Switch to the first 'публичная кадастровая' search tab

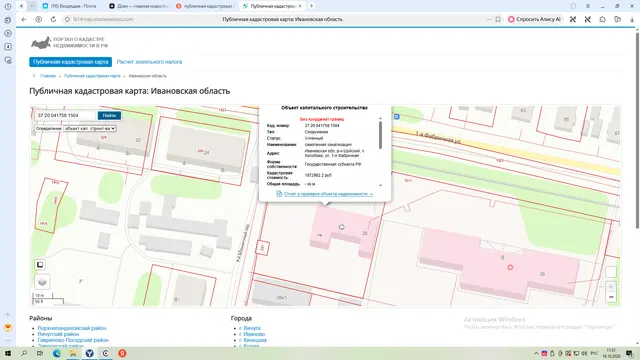[x=205, y=6]
